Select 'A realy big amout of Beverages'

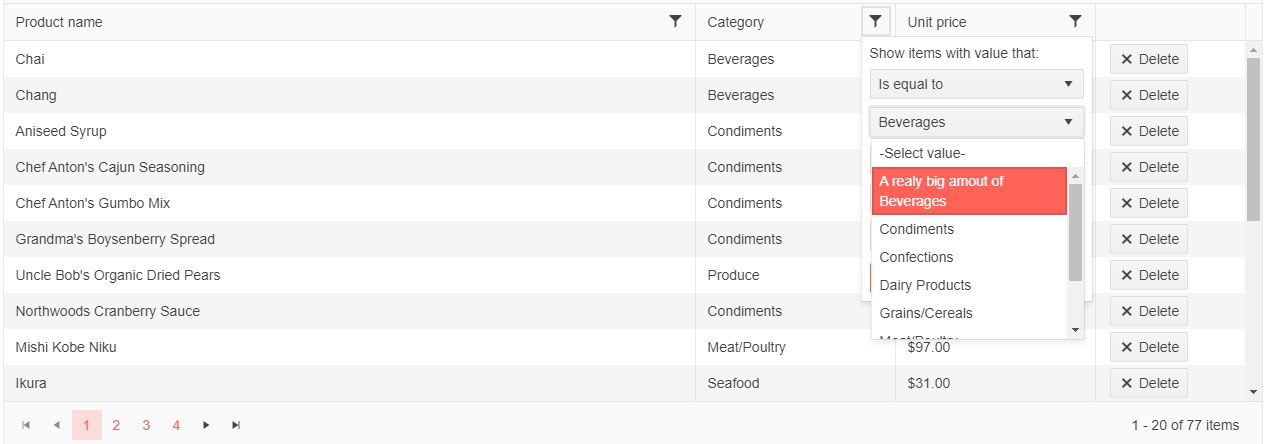(x=968, y=191)
